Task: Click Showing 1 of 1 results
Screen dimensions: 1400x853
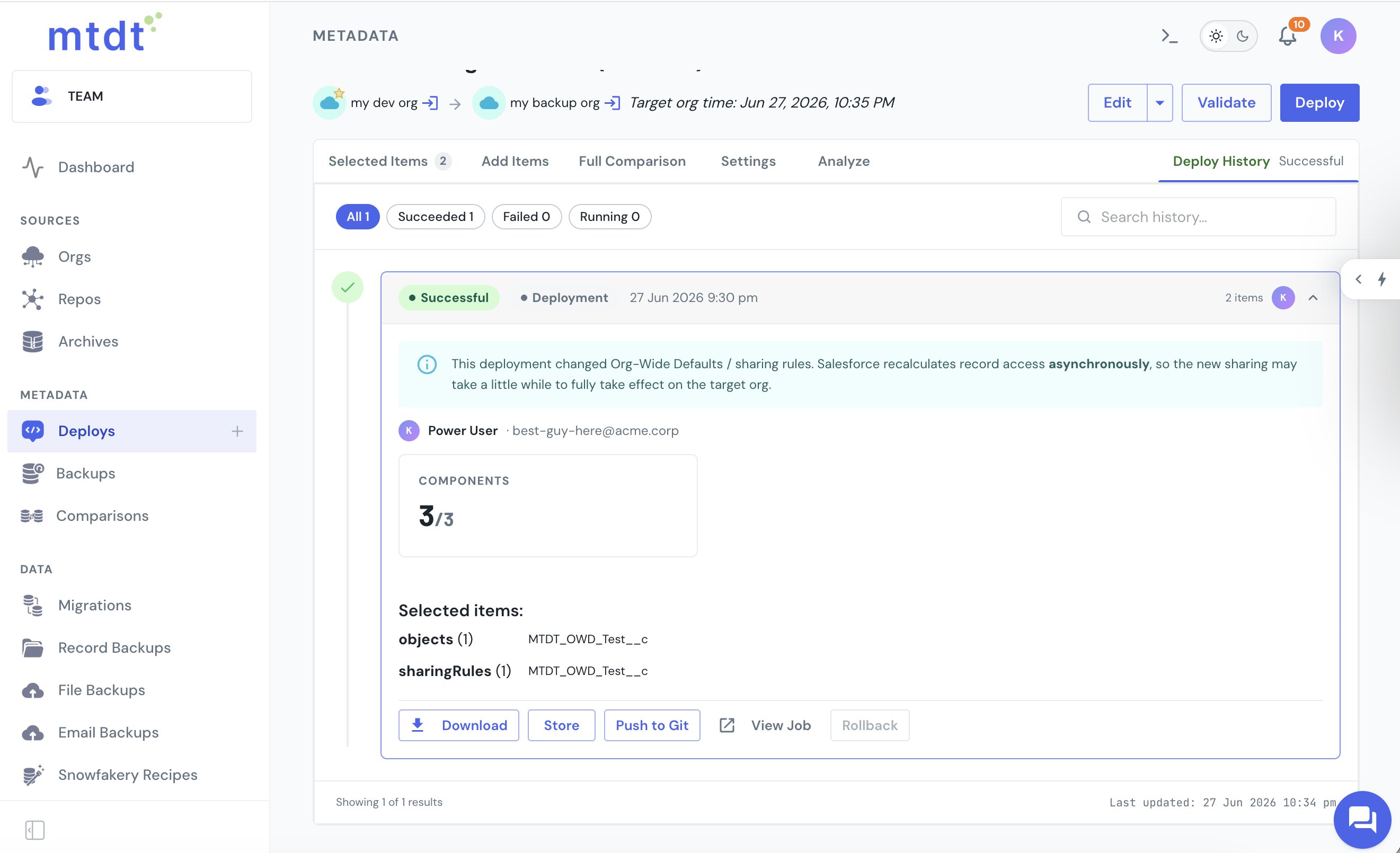Action: click(388, 802)
